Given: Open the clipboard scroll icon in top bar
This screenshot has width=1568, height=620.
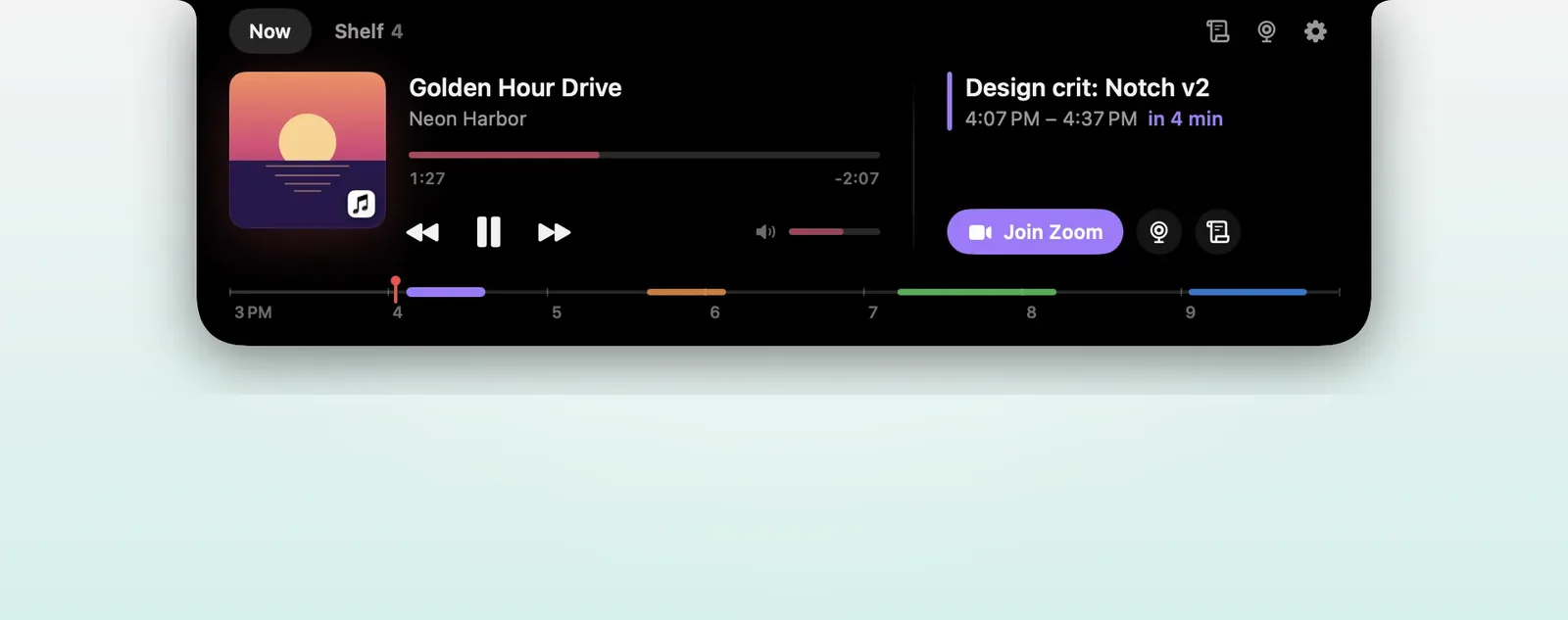Looking at the screenshot, I should tap(1217, 31).
